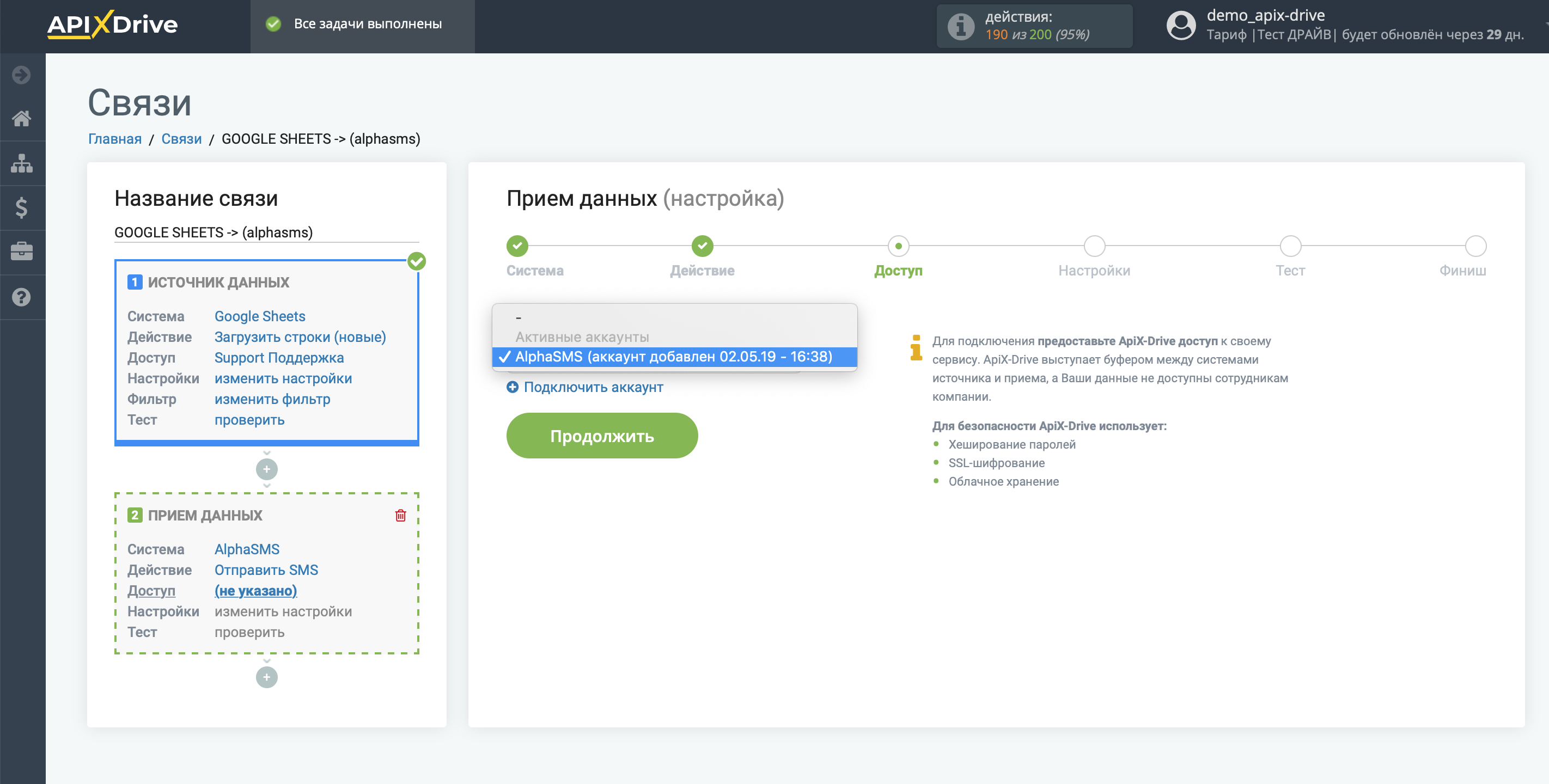Open help question mark icon

point(22,297)
